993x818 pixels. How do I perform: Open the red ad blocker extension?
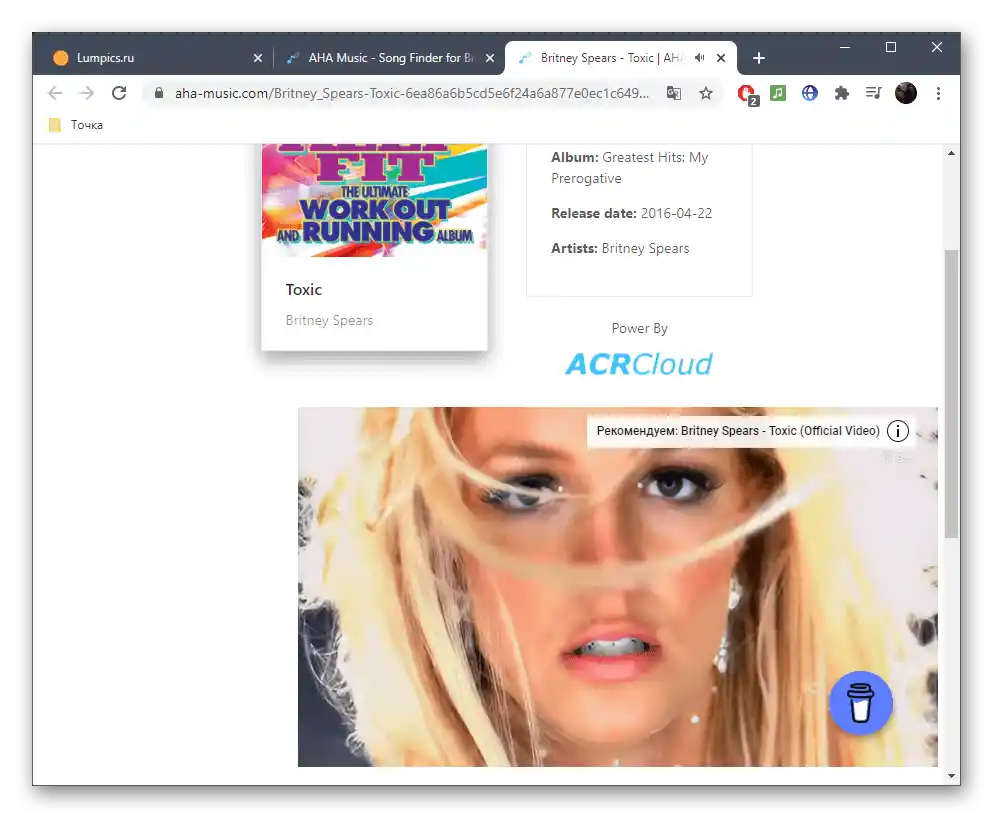747,94
